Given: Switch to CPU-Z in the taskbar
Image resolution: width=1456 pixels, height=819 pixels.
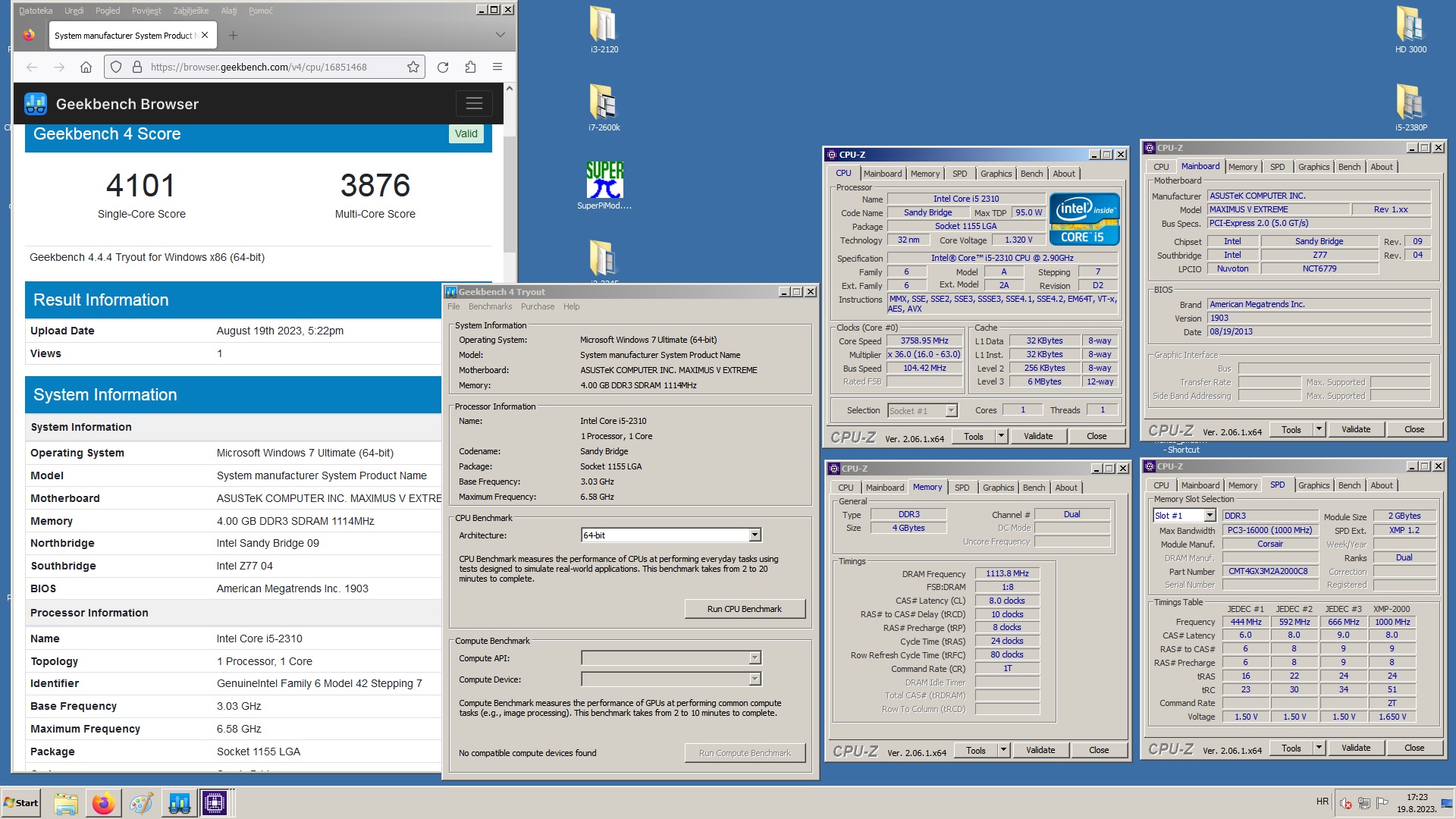Looking at the screenshot, I should click(215, 803).
